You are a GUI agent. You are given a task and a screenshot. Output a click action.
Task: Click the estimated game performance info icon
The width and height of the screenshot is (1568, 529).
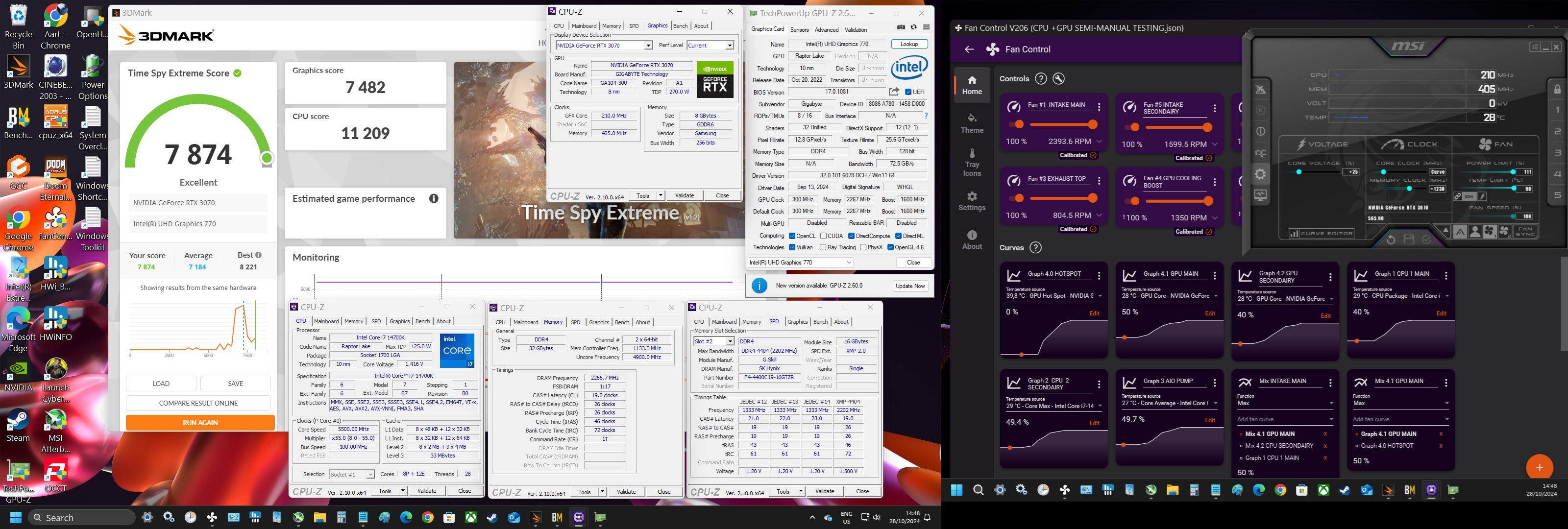pos(434,198)
